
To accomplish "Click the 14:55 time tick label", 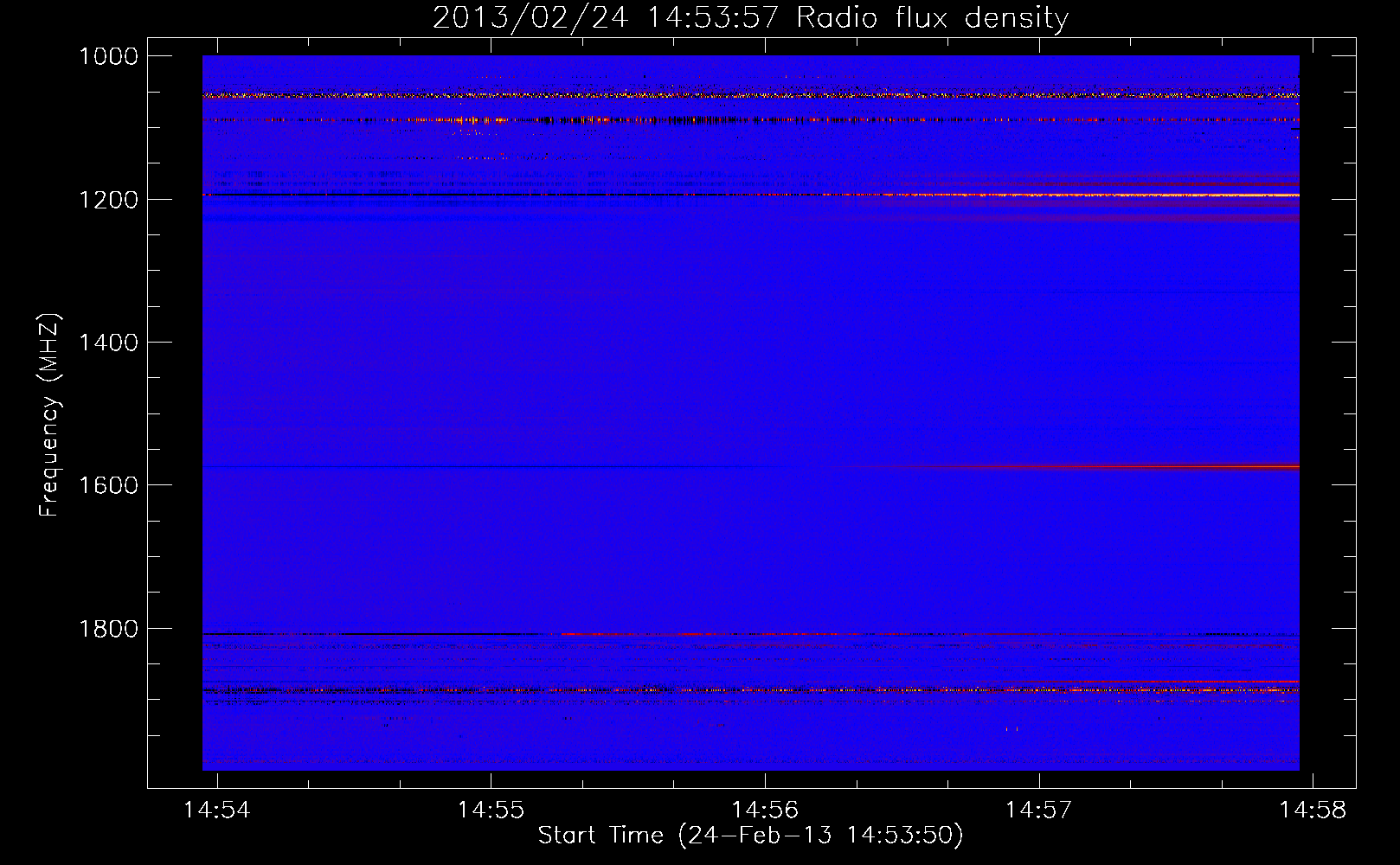I will (x=491, y=811).
